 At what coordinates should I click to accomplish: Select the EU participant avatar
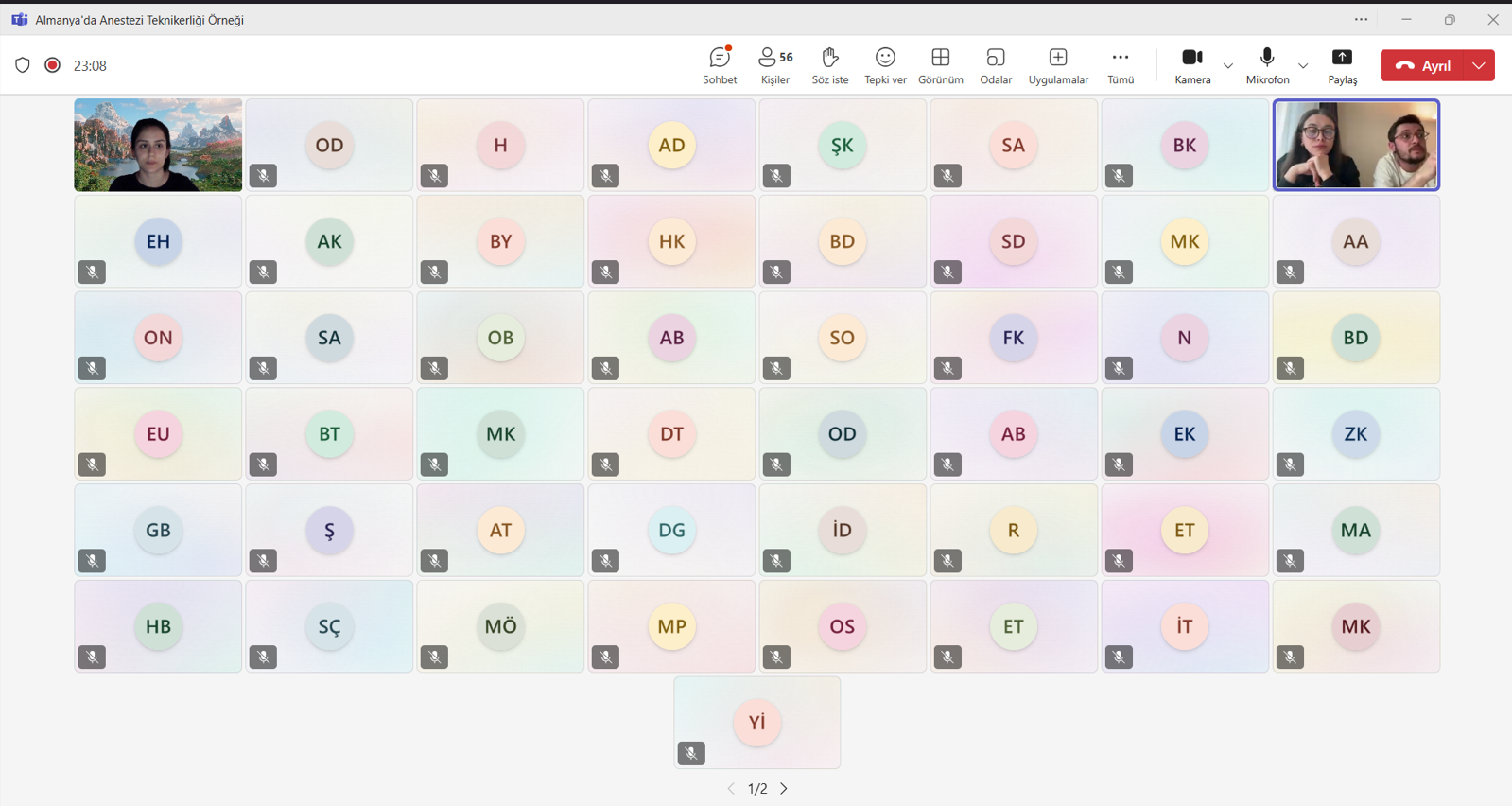point(158,434)
